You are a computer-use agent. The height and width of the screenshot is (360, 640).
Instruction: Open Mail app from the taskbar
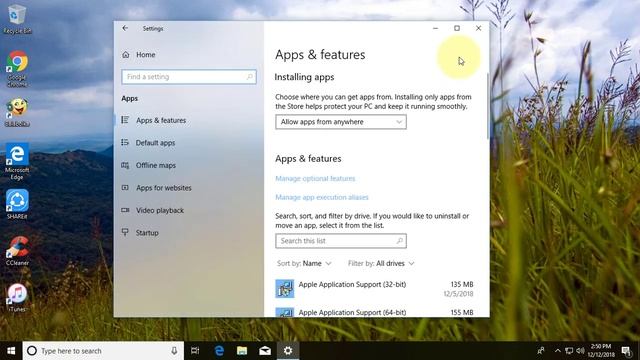click(265, 351)
